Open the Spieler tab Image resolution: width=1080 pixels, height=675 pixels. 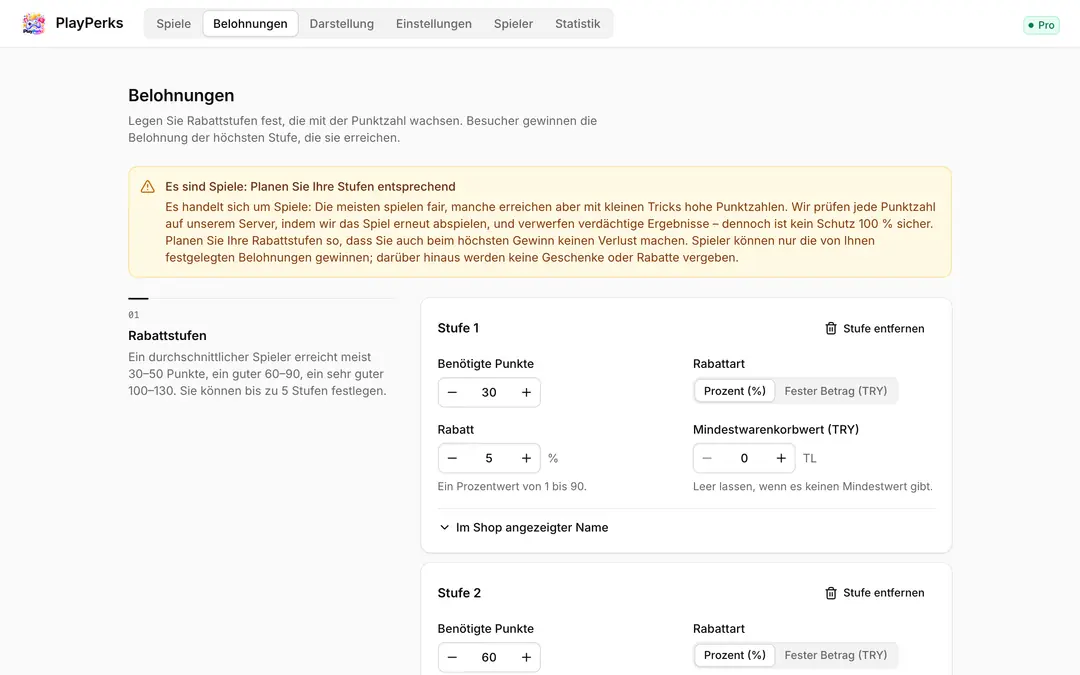point(513,23)
